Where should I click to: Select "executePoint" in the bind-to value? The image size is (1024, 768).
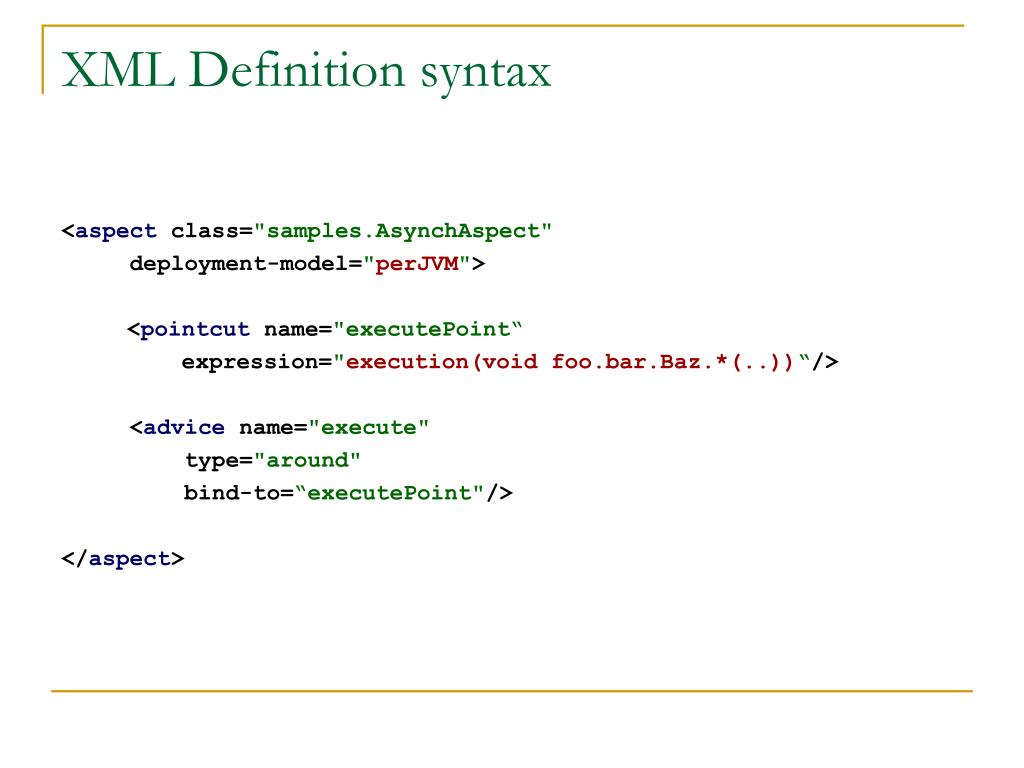tap(389, 493)
